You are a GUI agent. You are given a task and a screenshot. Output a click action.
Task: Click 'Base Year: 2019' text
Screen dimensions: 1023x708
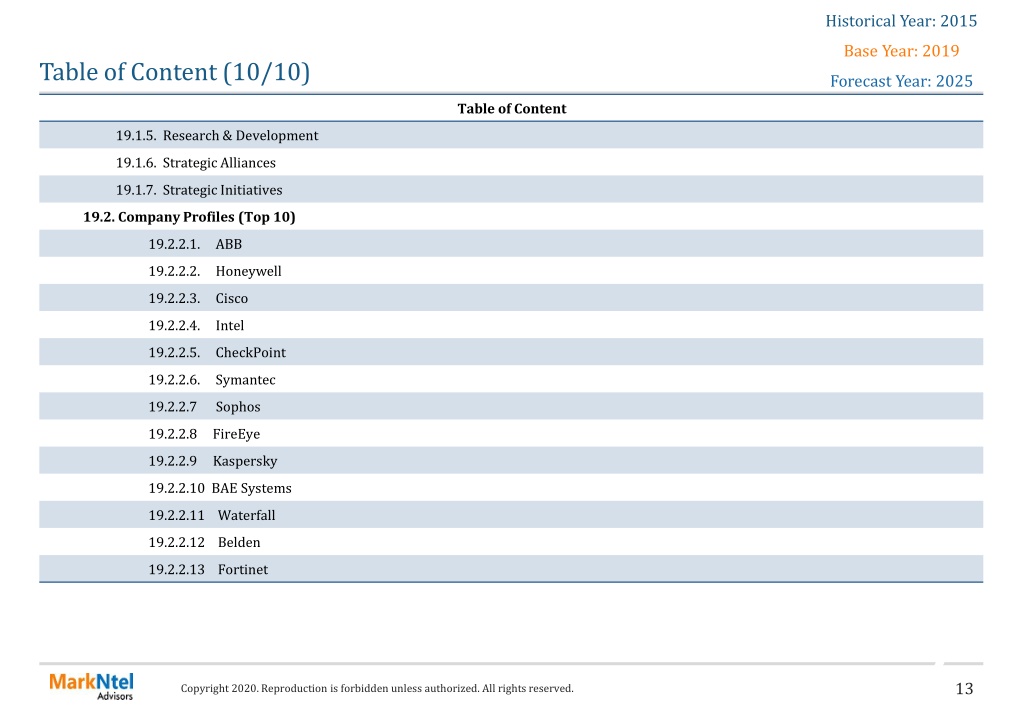click(x=901, y=51)
